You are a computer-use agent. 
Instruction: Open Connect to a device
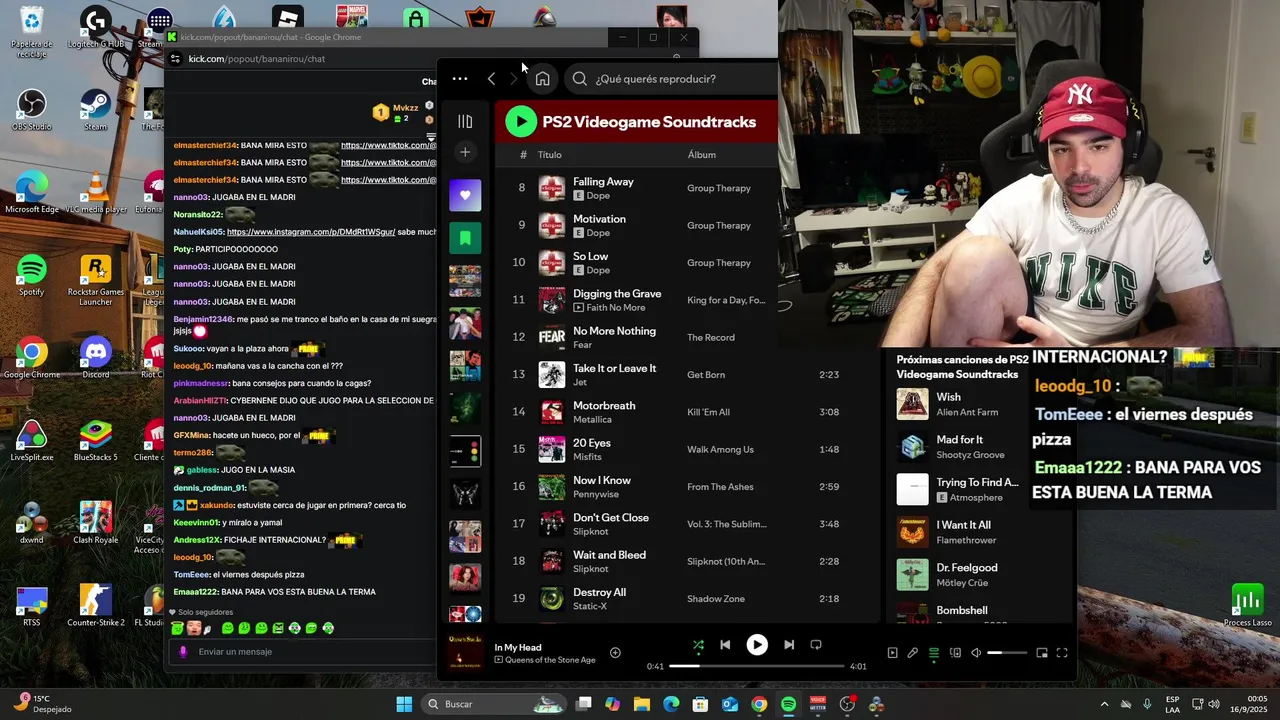point(955,653)
